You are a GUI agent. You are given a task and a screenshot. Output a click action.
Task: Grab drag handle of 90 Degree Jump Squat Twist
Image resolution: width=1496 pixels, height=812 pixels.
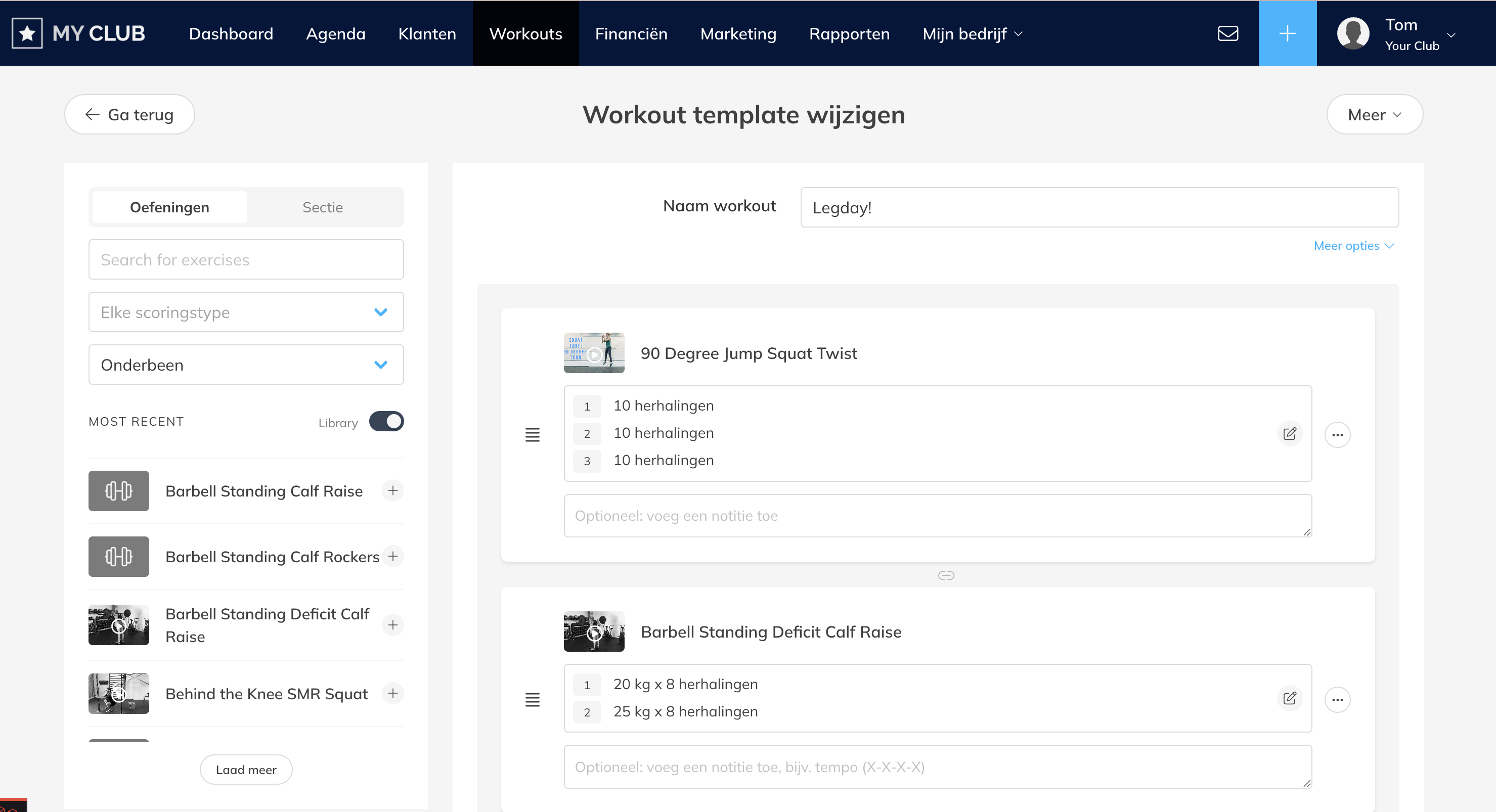click(x=532, y=434)
